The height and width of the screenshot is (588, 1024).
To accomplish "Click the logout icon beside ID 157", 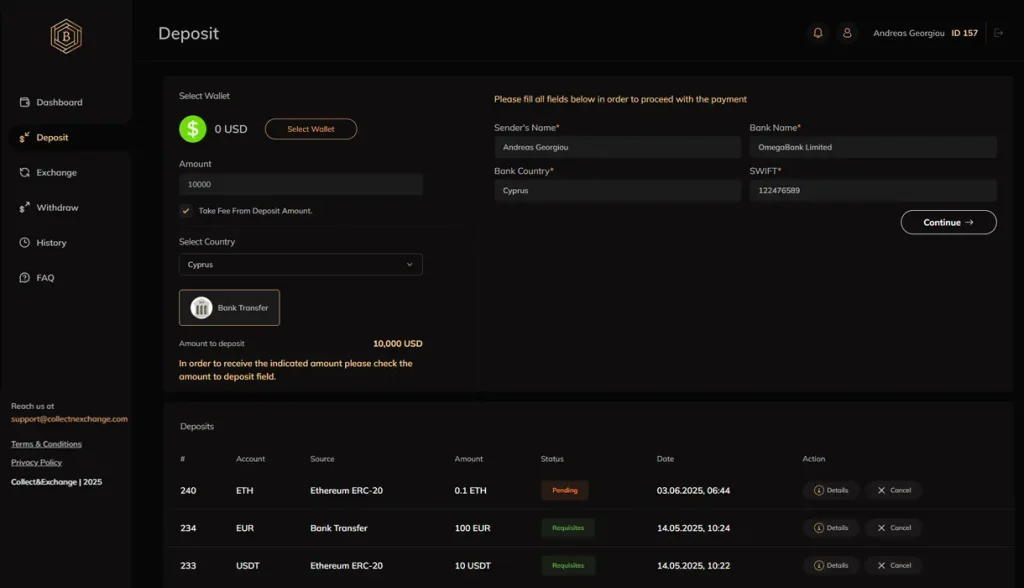I will click(x=998, y=33).
